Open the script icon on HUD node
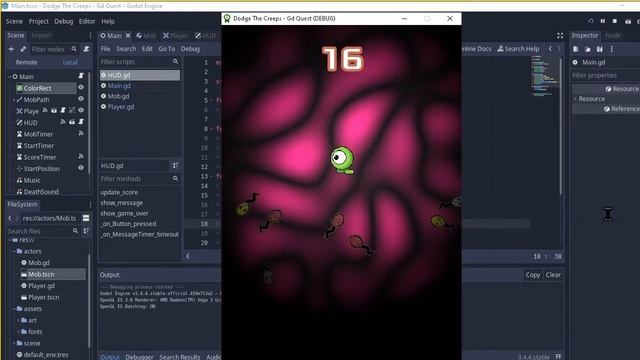Viewport: 640px width, 360px height. [x=81, y=122]
